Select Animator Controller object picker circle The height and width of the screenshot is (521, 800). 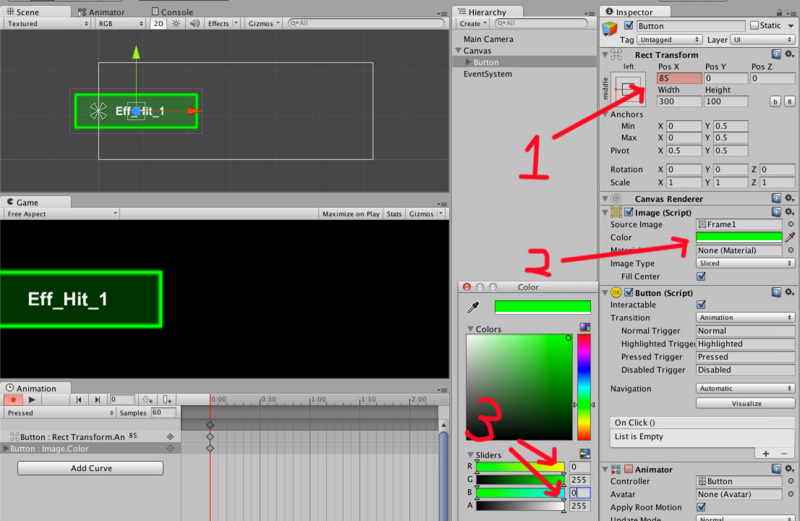coord(790,481)
